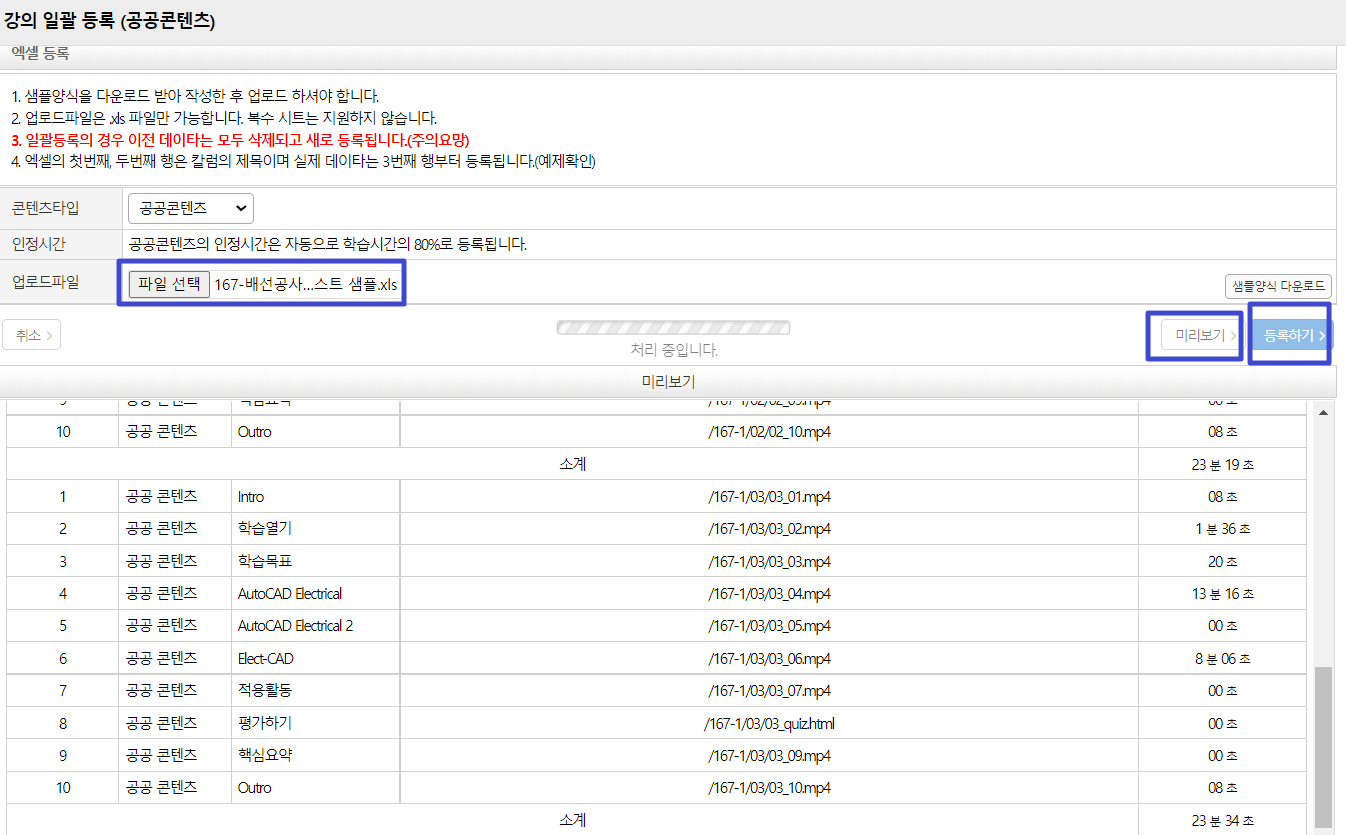Click the 핵심요약 row in lesson 03
1346x835 pixels.
[x=265, y=756]
